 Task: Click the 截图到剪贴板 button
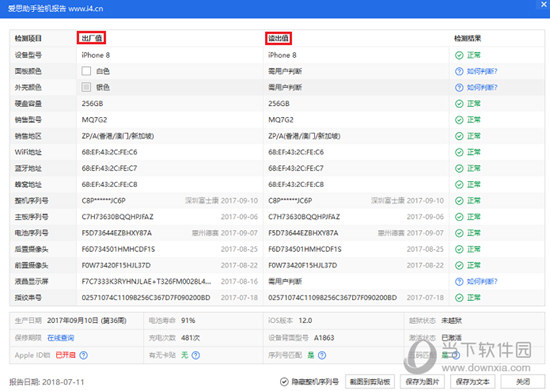pos(370,382)
